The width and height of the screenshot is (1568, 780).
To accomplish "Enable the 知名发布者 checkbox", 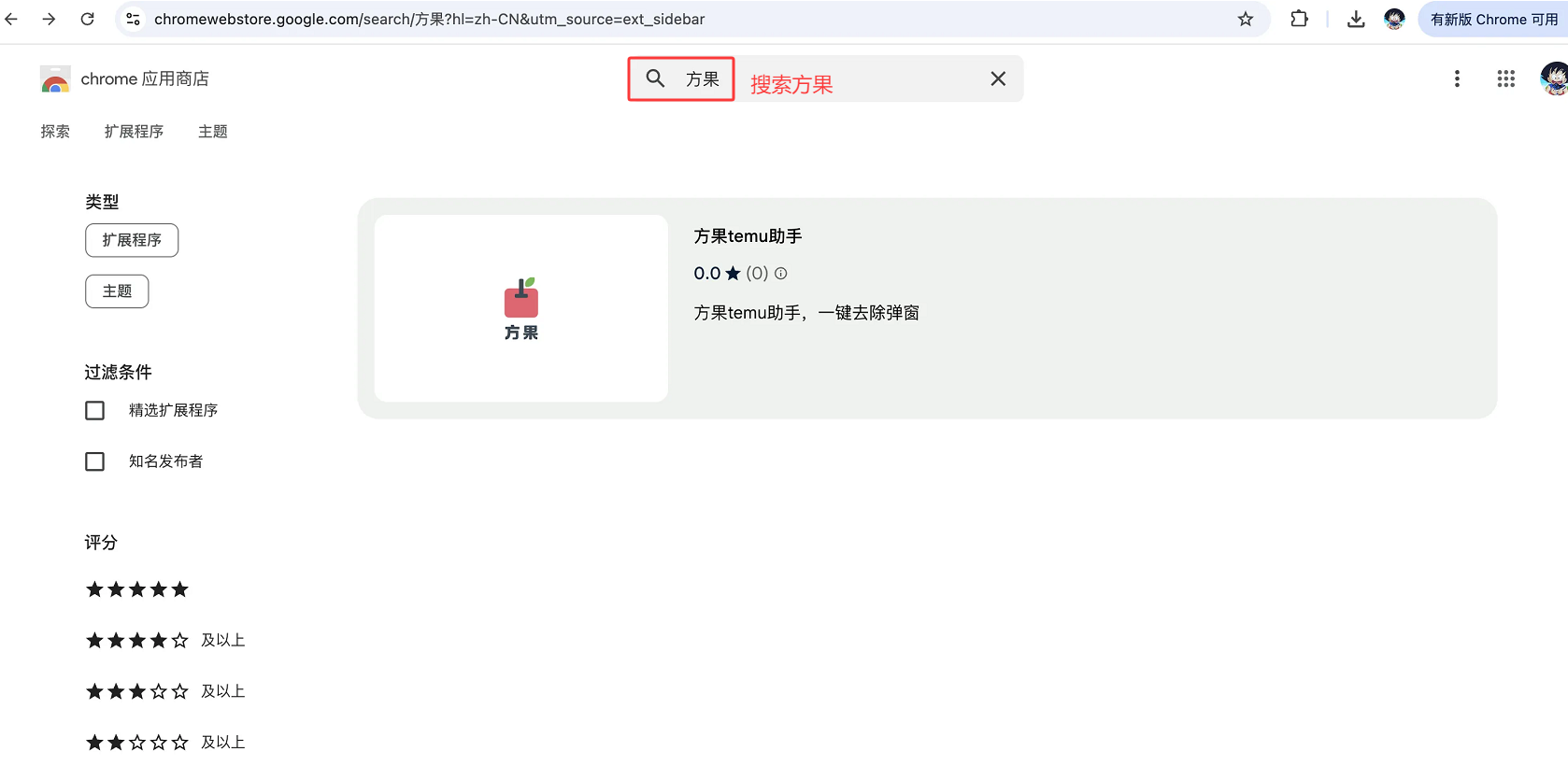I will pos(94,461).
